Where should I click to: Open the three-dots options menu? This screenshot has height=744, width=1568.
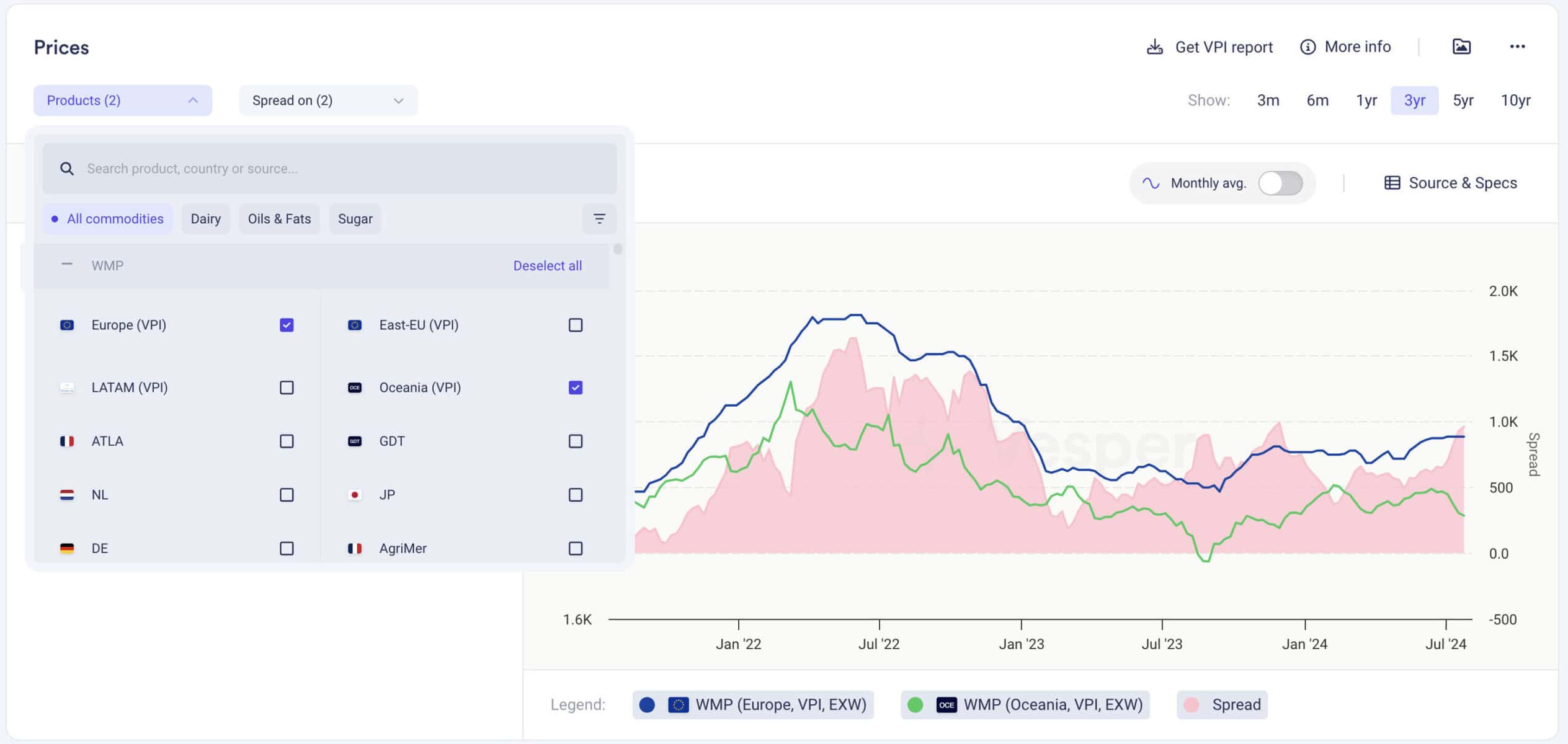1517,46
